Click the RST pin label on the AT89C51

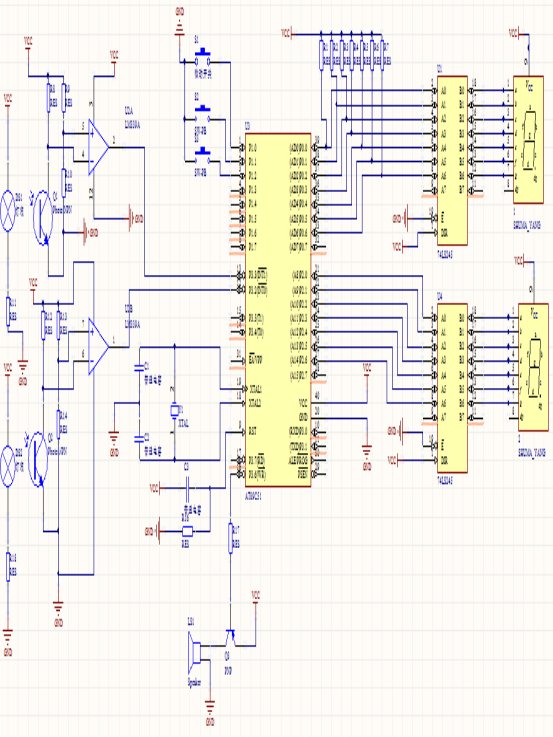[x=252, y=431]
